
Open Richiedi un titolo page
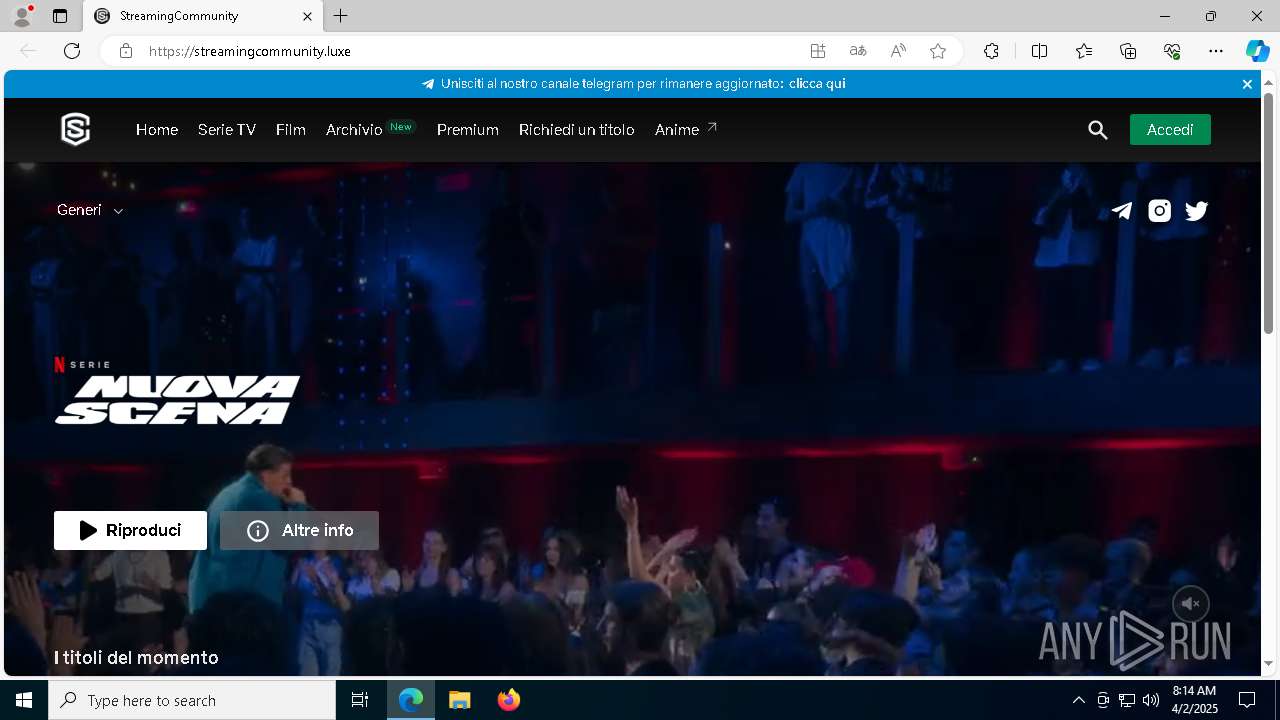click(x=577, y=130)
